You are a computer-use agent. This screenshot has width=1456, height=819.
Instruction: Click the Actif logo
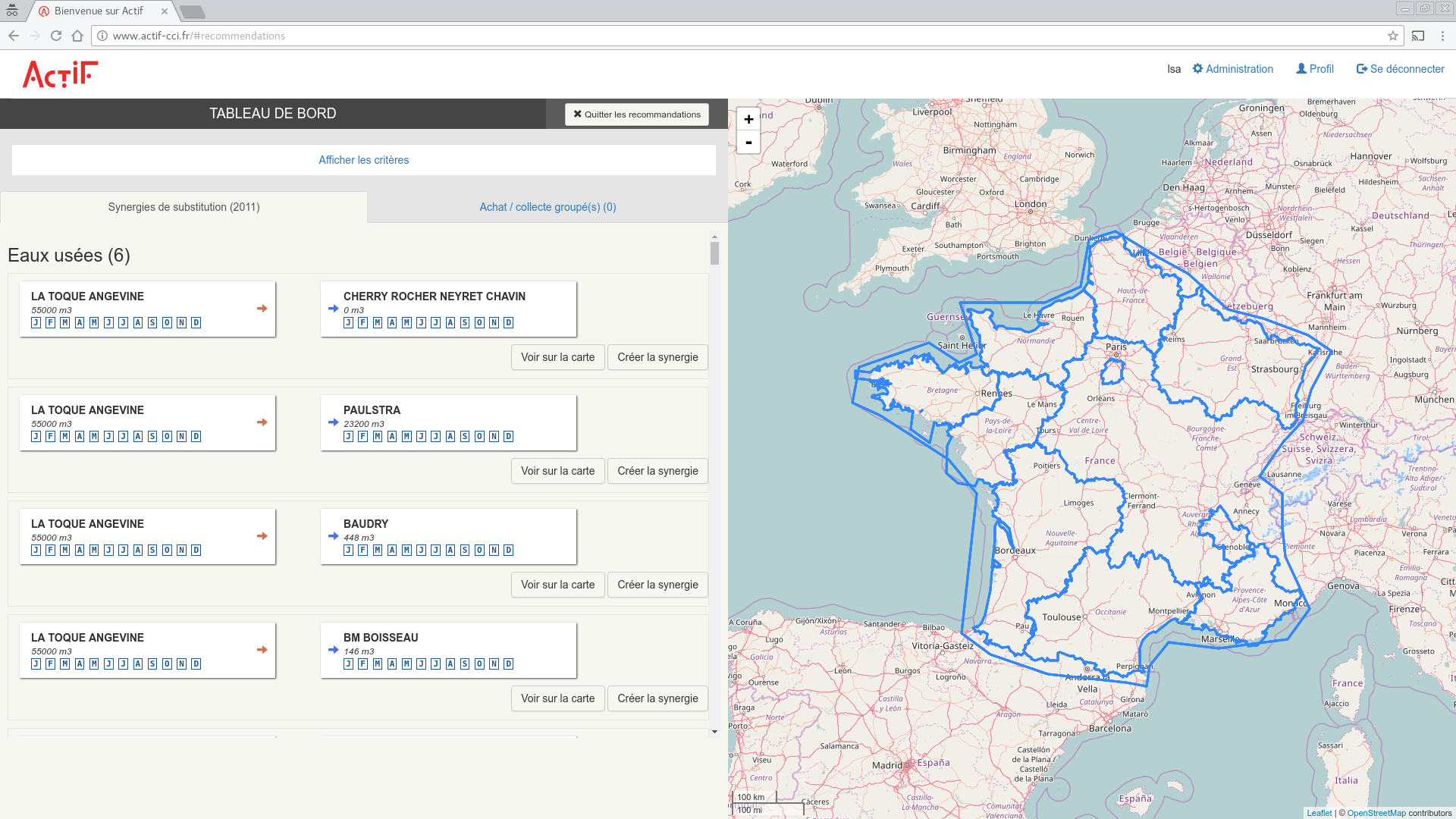tap(61, 74)
